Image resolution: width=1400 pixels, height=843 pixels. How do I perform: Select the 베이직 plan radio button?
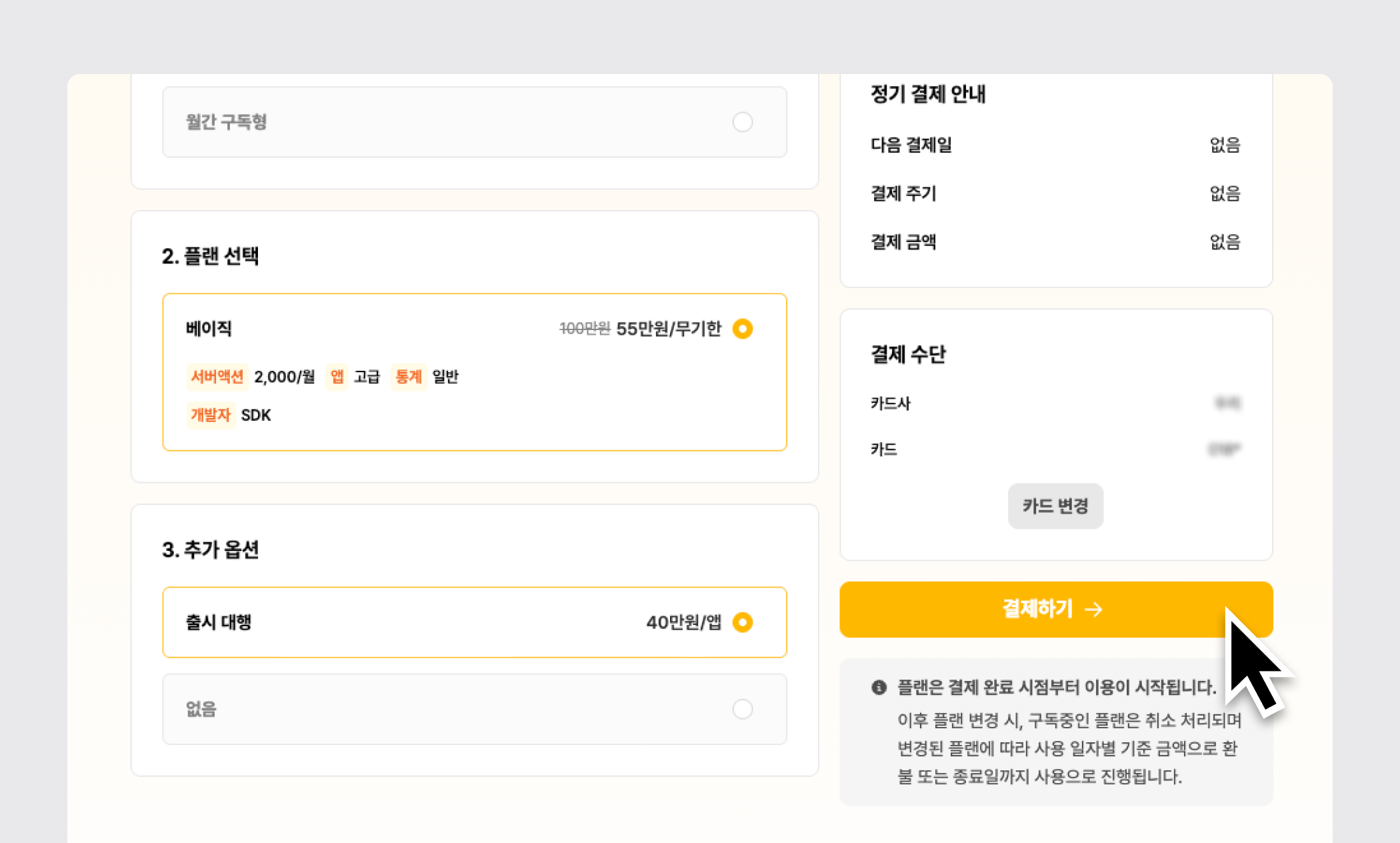[x=742, y=329]
